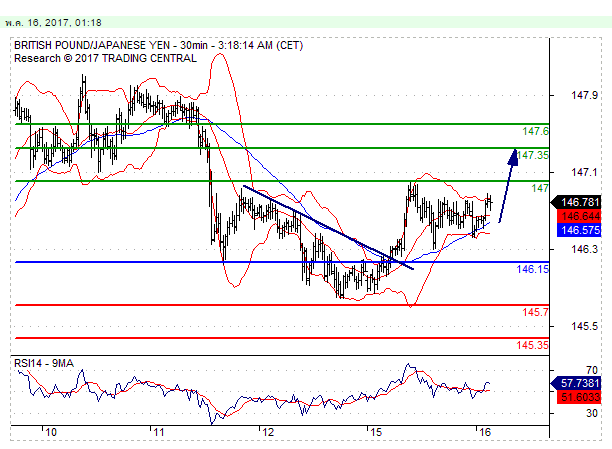Select the 146.15 blue pivot label
The width and height of the screenshot is (612, 449).
pyautogui.click(x=530, y=270)
